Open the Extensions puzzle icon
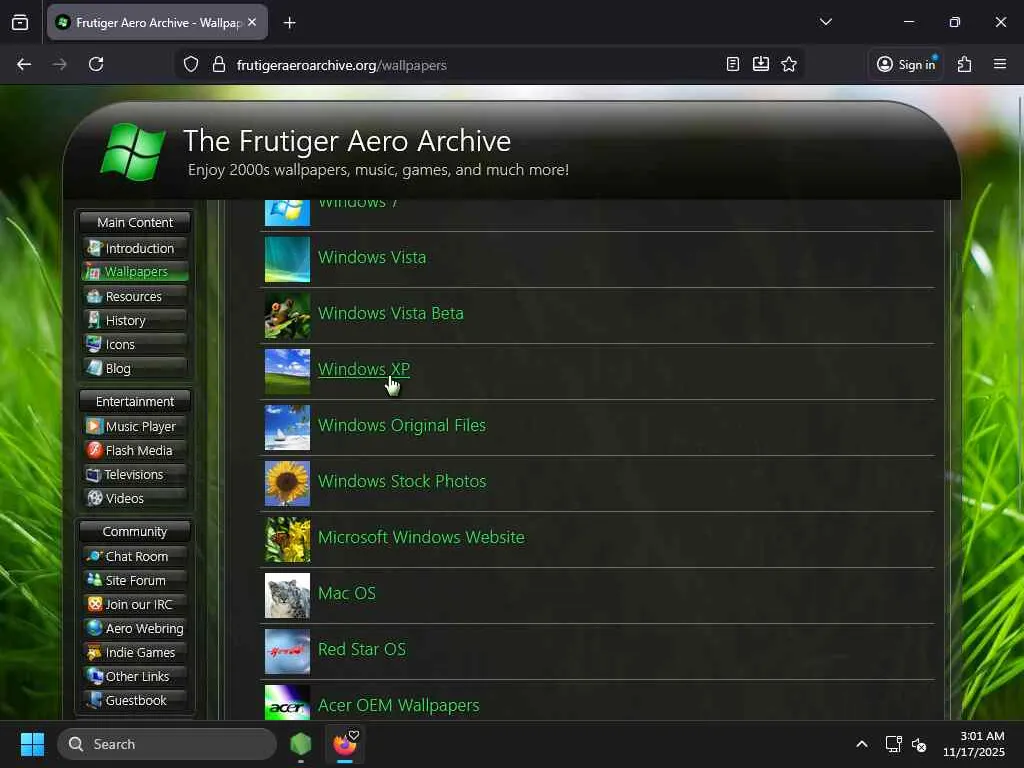This screenshot has width=1024, height=768. point(965,64)
